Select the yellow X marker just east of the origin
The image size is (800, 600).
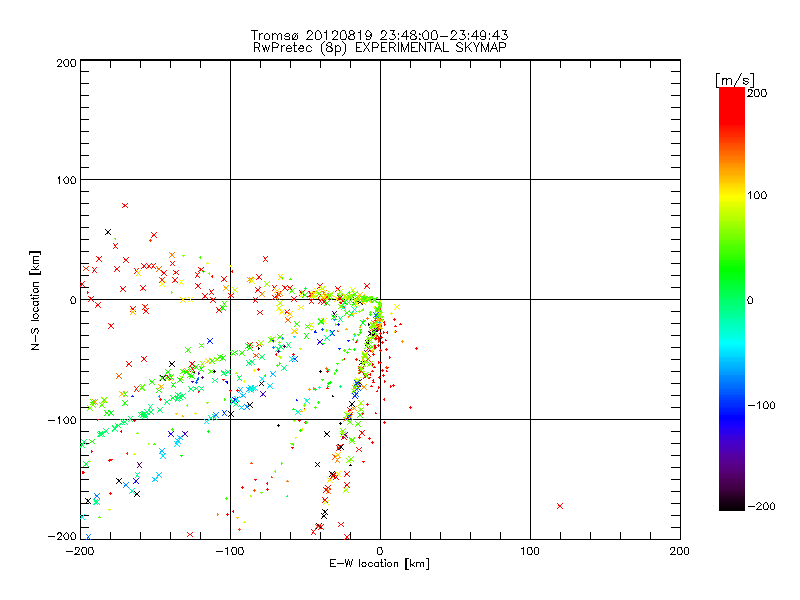(396, 307)
